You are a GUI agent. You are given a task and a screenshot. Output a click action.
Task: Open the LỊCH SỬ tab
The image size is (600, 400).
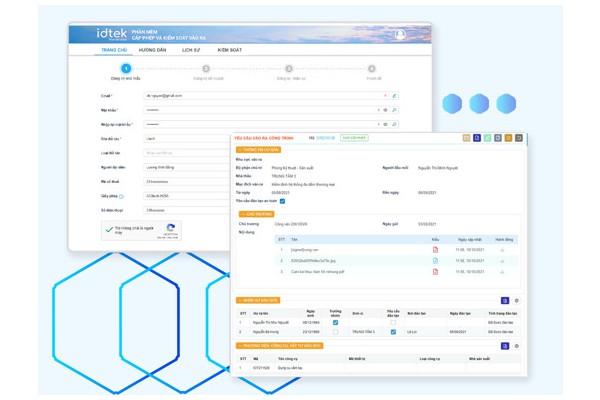pos(191,50)
